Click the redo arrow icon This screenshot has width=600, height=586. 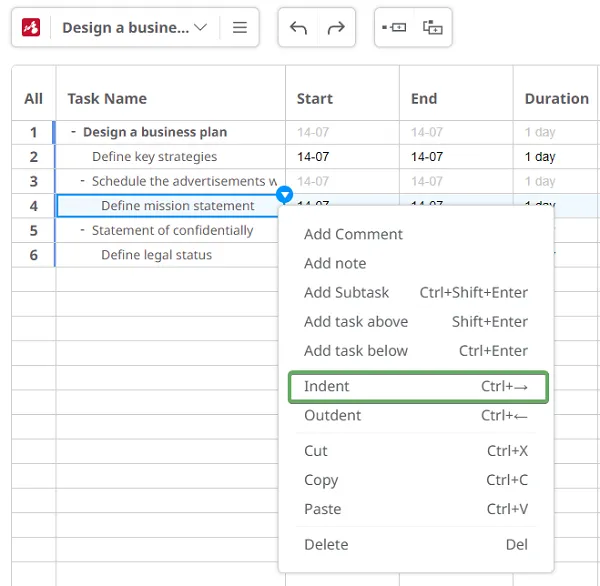pyautogui.click(x=336, y=28)
